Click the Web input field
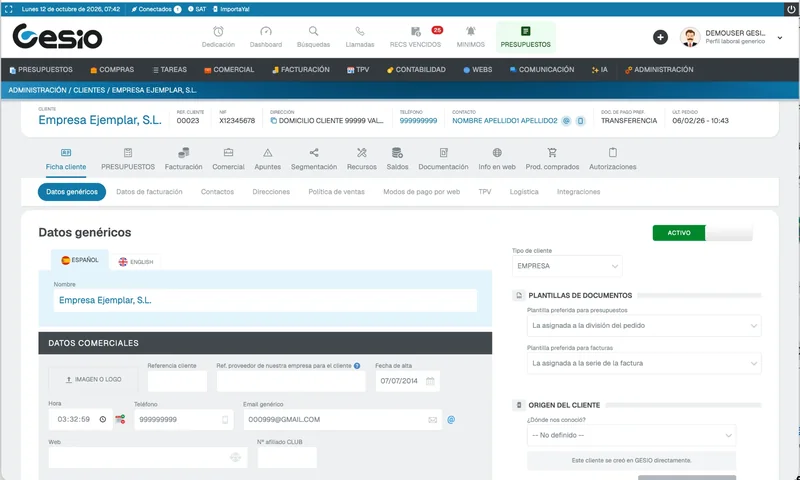This screenshot has height=480, width=800. pyautogui.click(x=148, y=458)
